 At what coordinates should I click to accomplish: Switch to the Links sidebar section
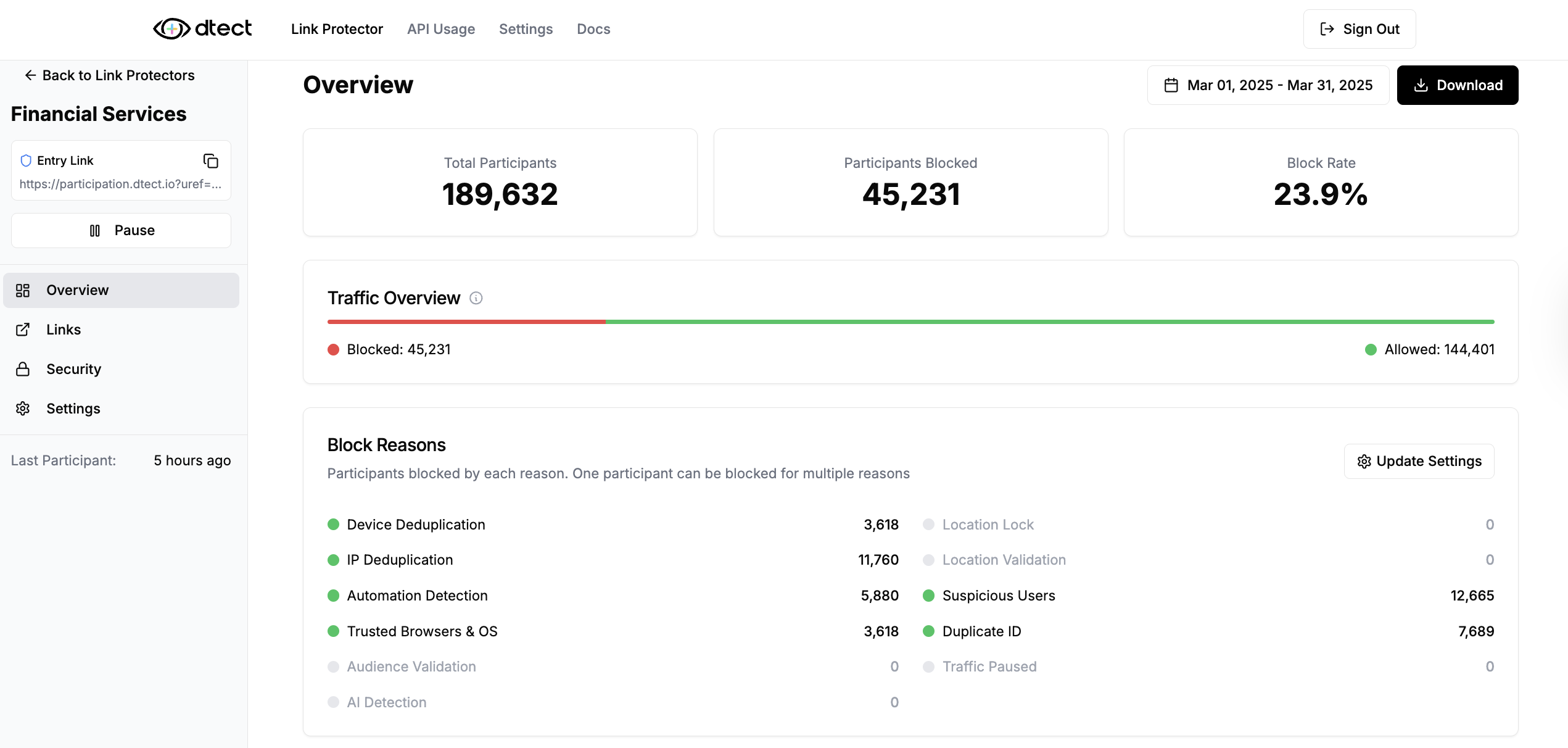(x=64, y=329)
